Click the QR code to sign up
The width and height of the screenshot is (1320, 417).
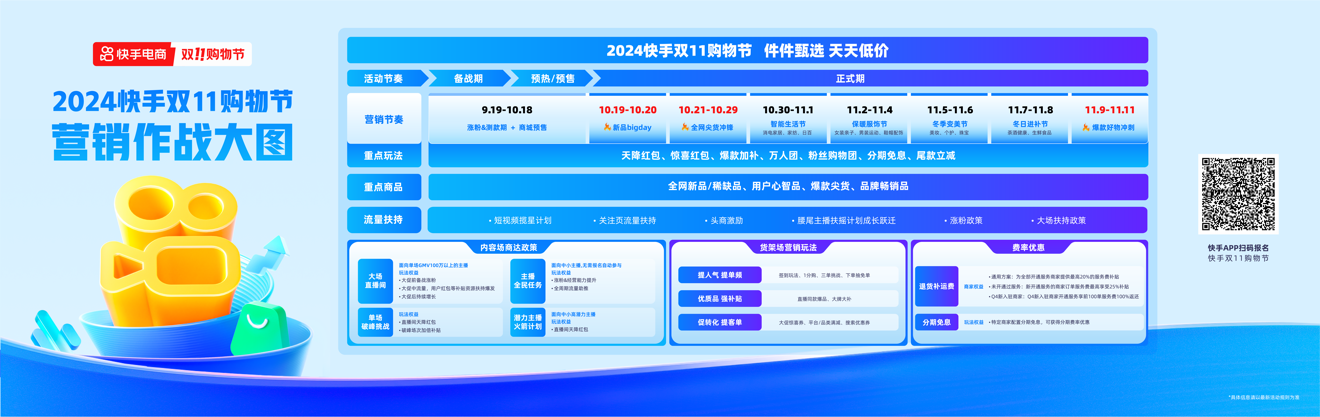point(1238,195)
